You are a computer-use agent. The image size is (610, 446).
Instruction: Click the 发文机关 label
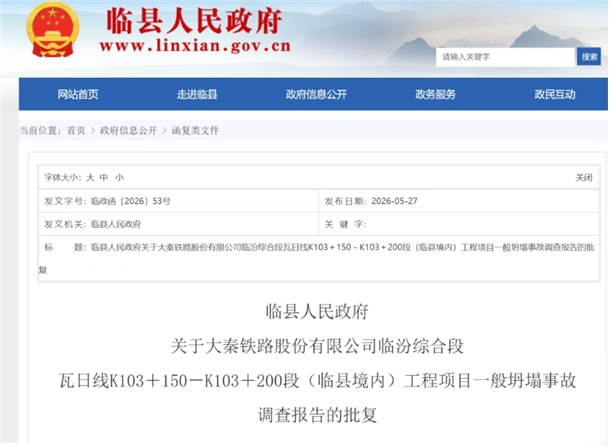point(66,224)
